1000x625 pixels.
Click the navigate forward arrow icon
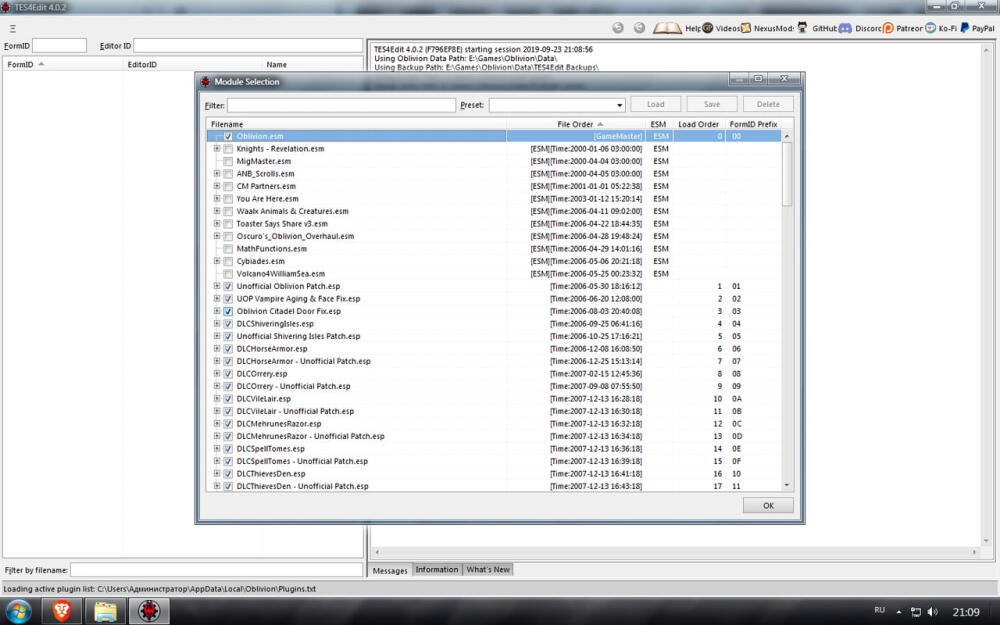[639, 28]
